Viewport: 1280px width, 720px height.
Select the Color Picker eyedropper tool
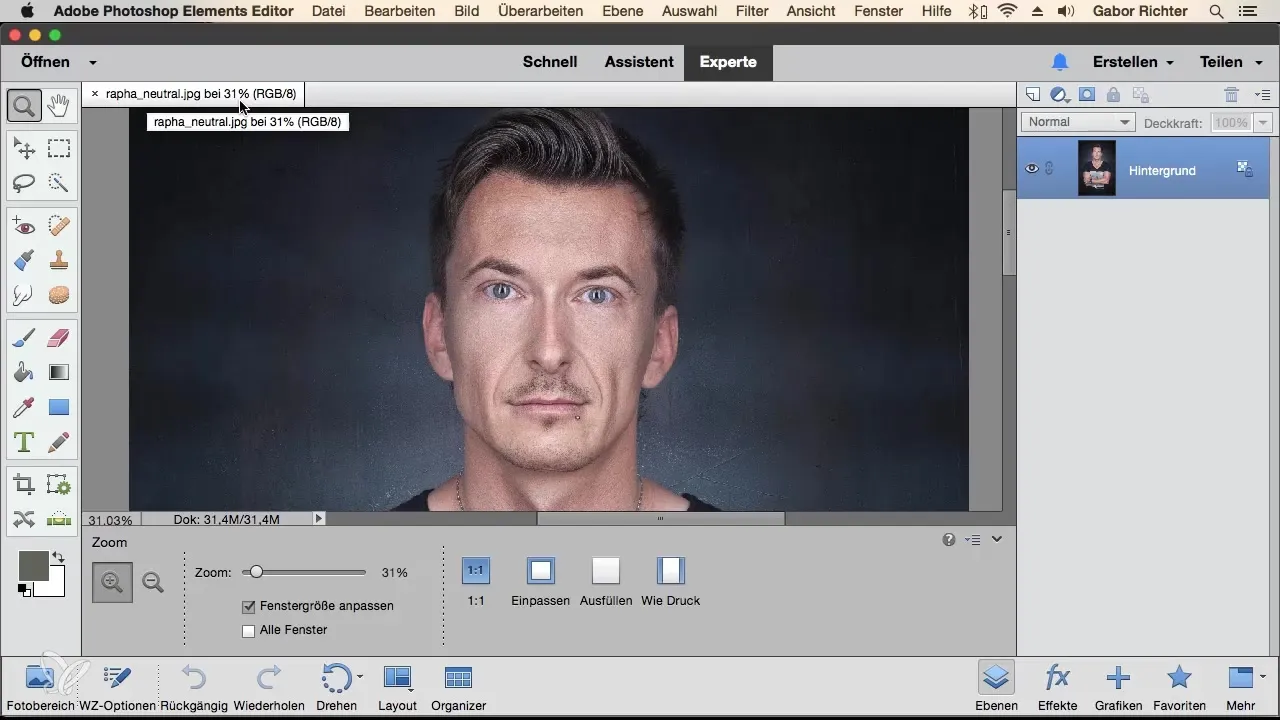24,407
